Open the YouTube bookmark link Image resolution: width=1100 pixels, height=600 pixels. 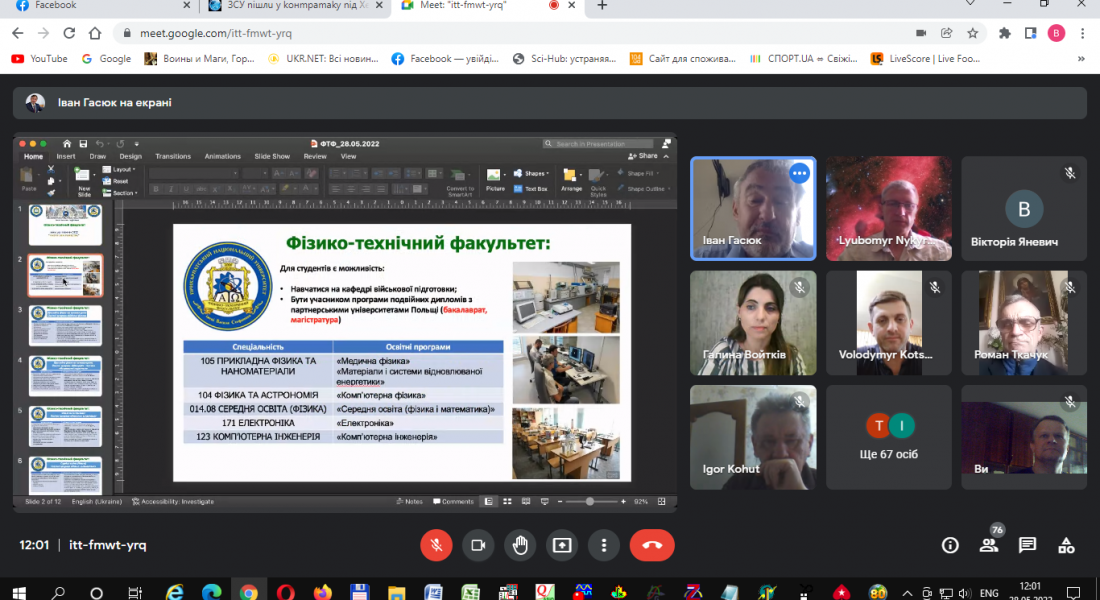tap(40, 59)
